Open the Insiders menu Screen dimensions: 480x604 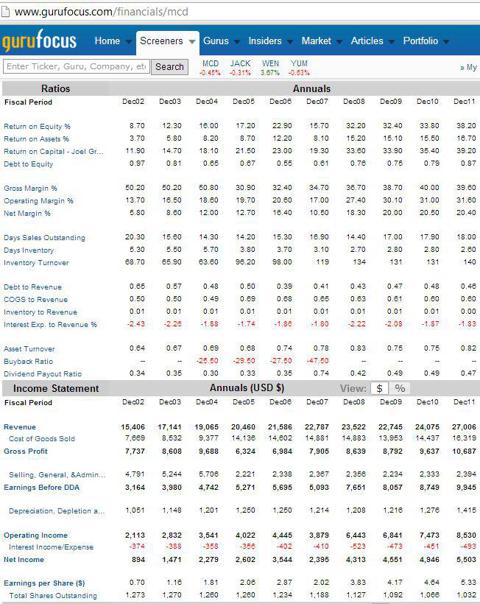coord(265,41)
